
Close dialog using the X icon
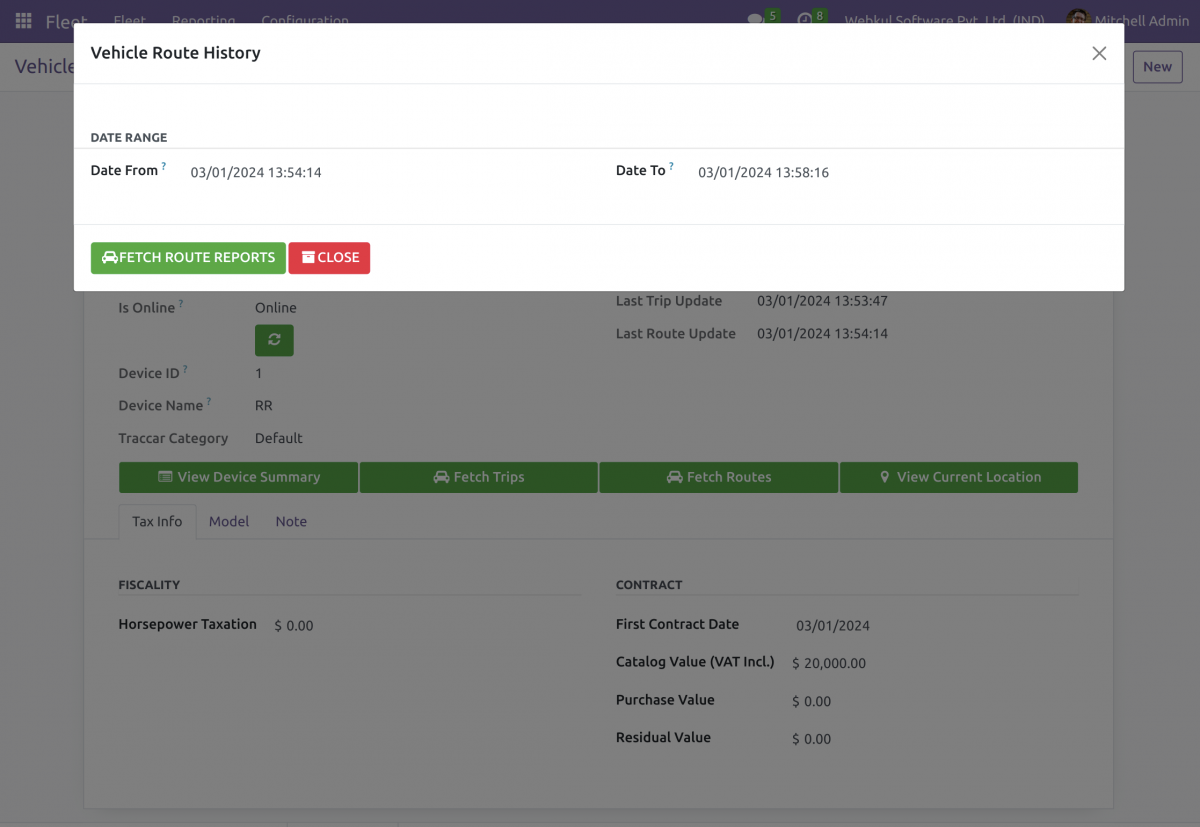tap(1099, 54)
